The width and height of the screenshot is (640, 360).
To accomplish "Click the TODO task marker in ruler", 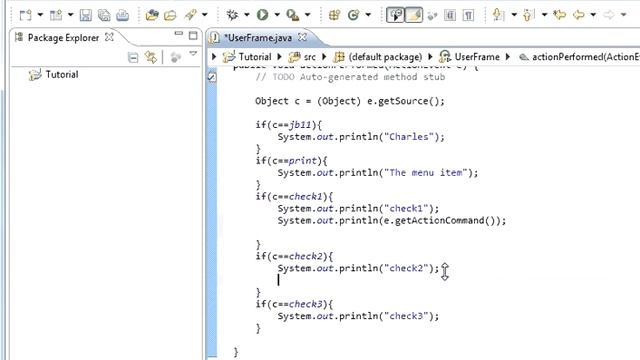I will (x=212, y=76).
